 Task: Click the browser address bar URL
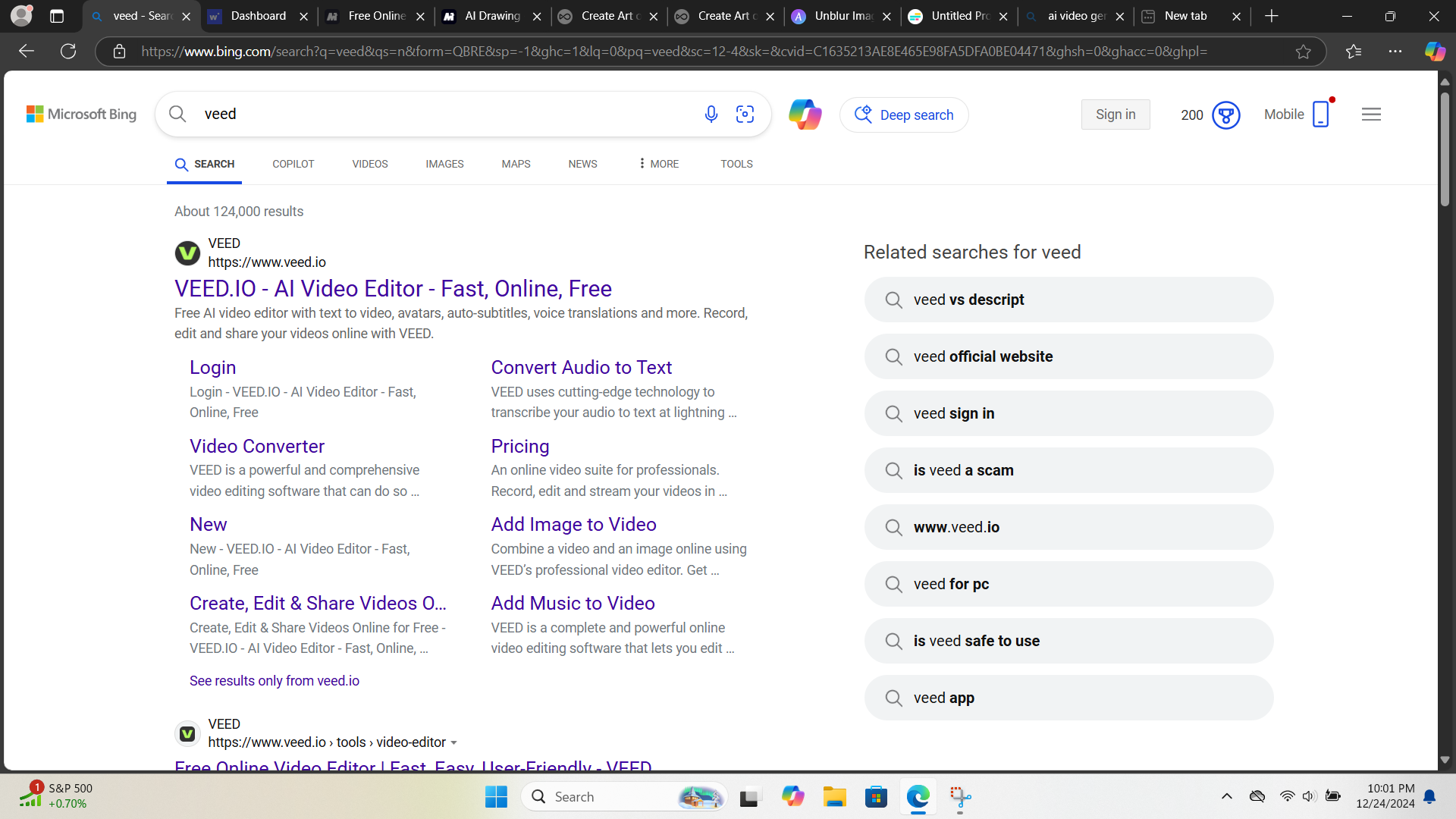(673, 52)
